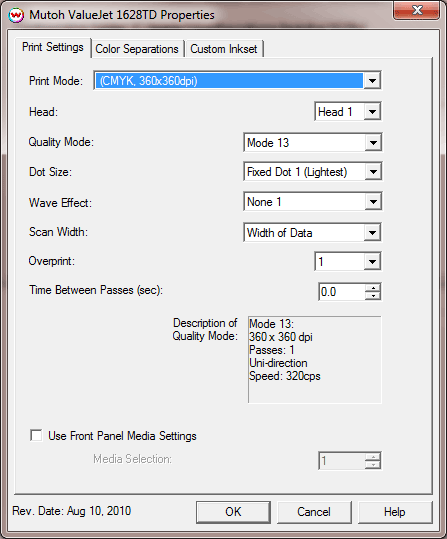447x539 pixels.
Task: Click the 'Print Mode:' label
Action: pyautogui.click(x=56, y=81)
